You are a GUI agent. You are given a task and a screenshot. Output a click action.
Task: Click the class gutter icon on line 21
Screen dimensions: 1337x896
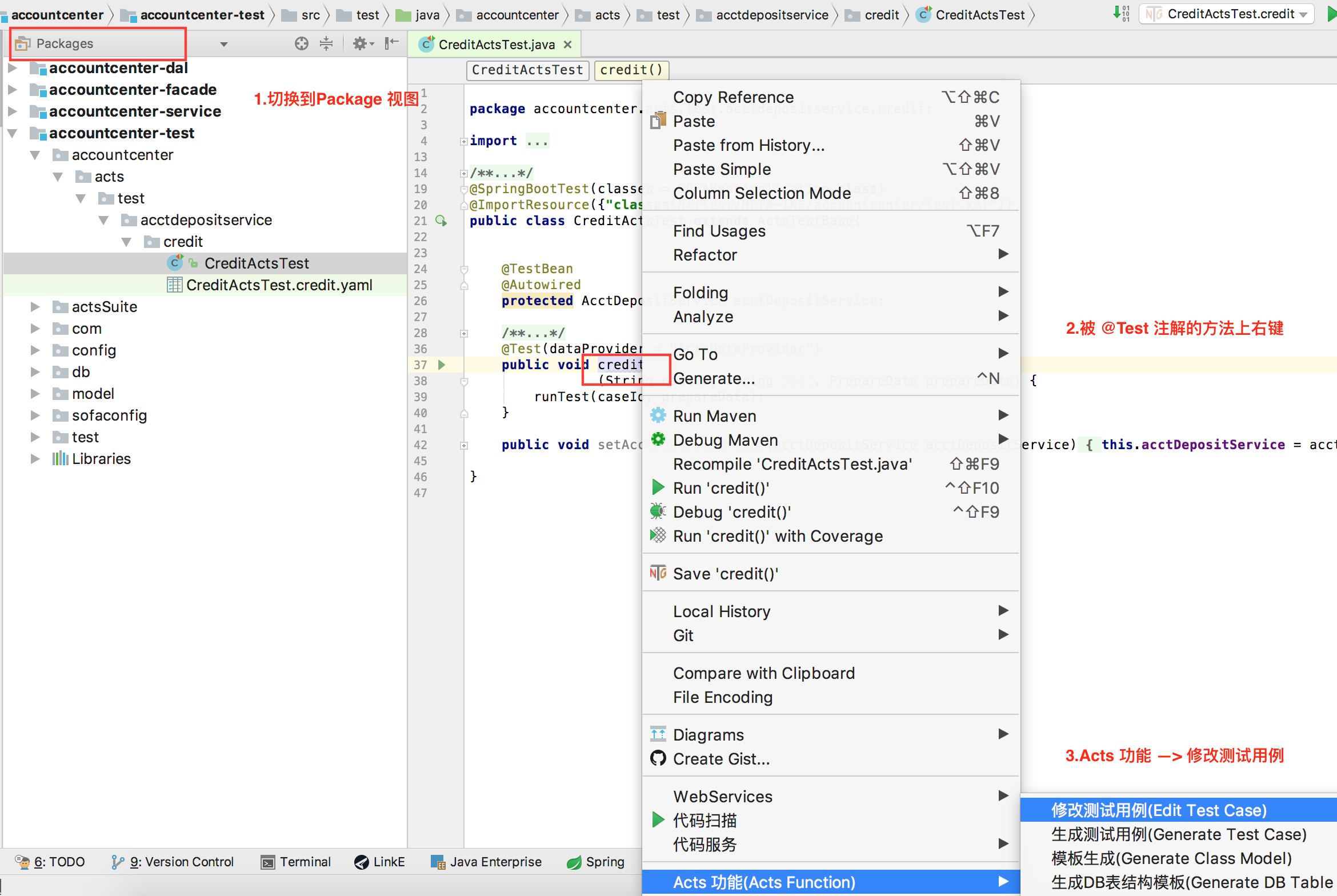[x=441, y=221]
